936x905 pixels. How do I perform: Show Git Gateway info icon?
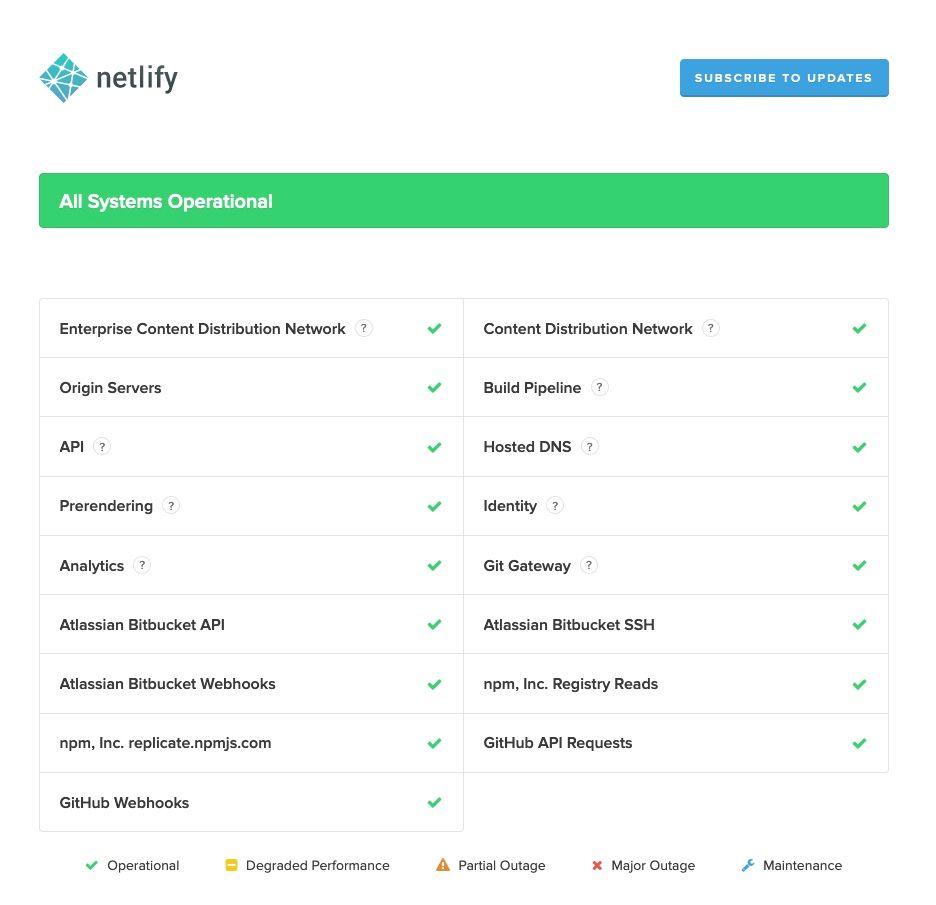(x=589, y=565)
